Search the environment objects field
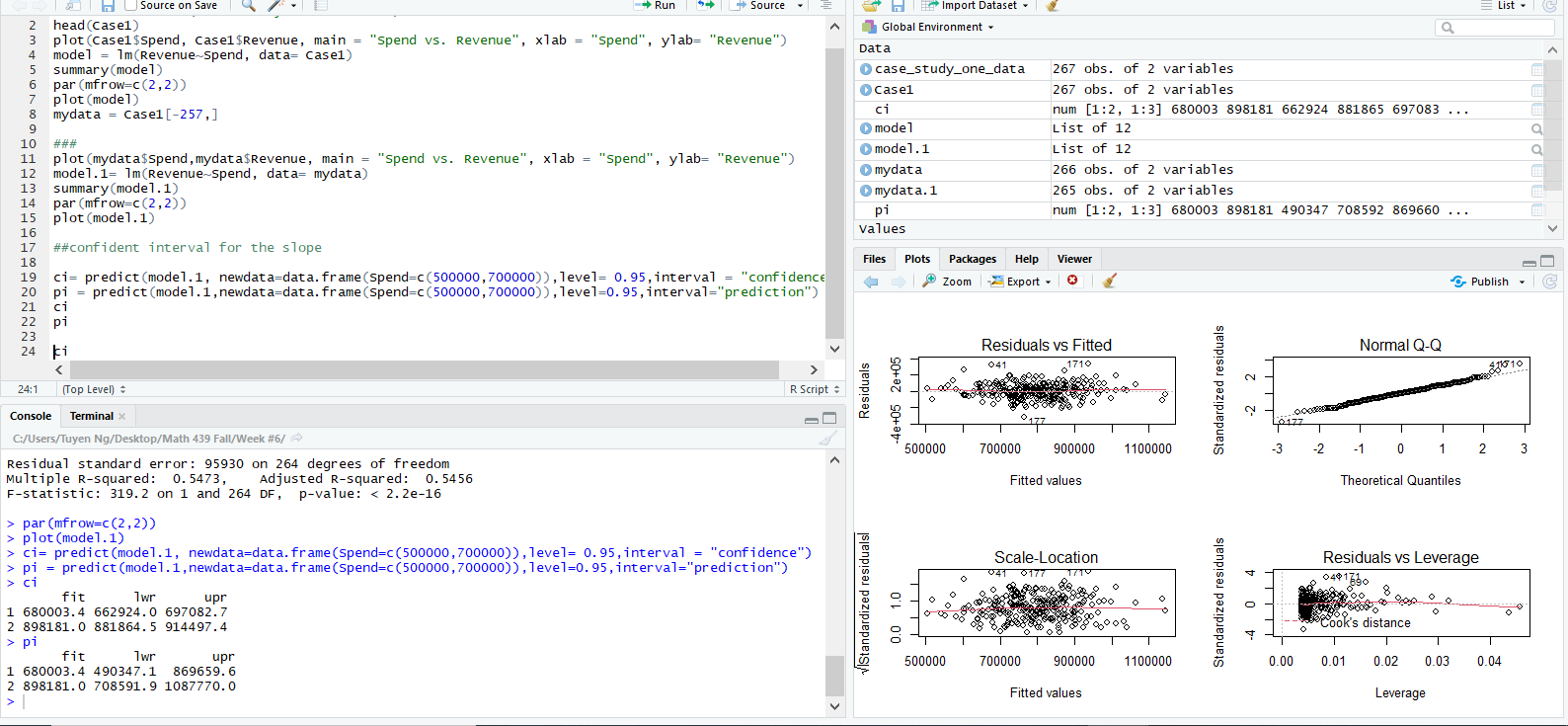Viewport: 1568px width, 726px height. pyautogui.click(x=1495, y=28)
